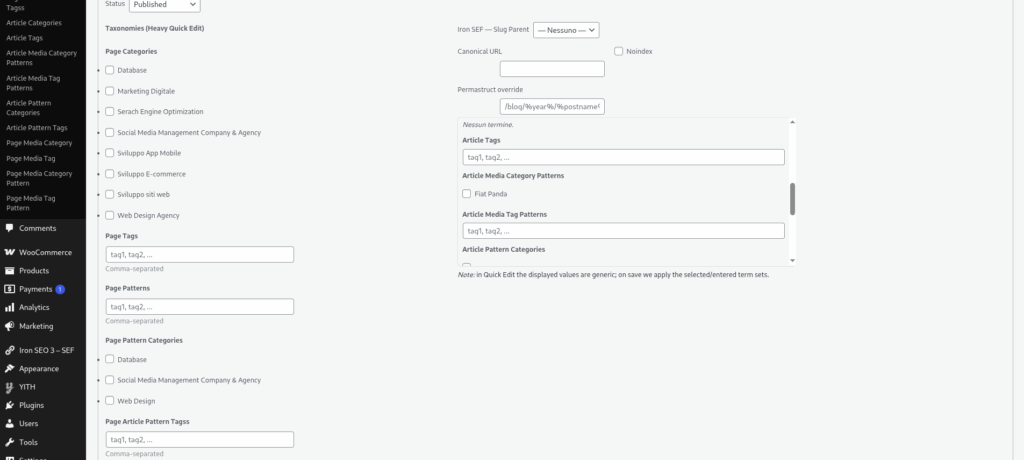Viewport: 1024px width, 460px height.
Task: Click the Analytics bar chart icon
Action: pos(9,307)
